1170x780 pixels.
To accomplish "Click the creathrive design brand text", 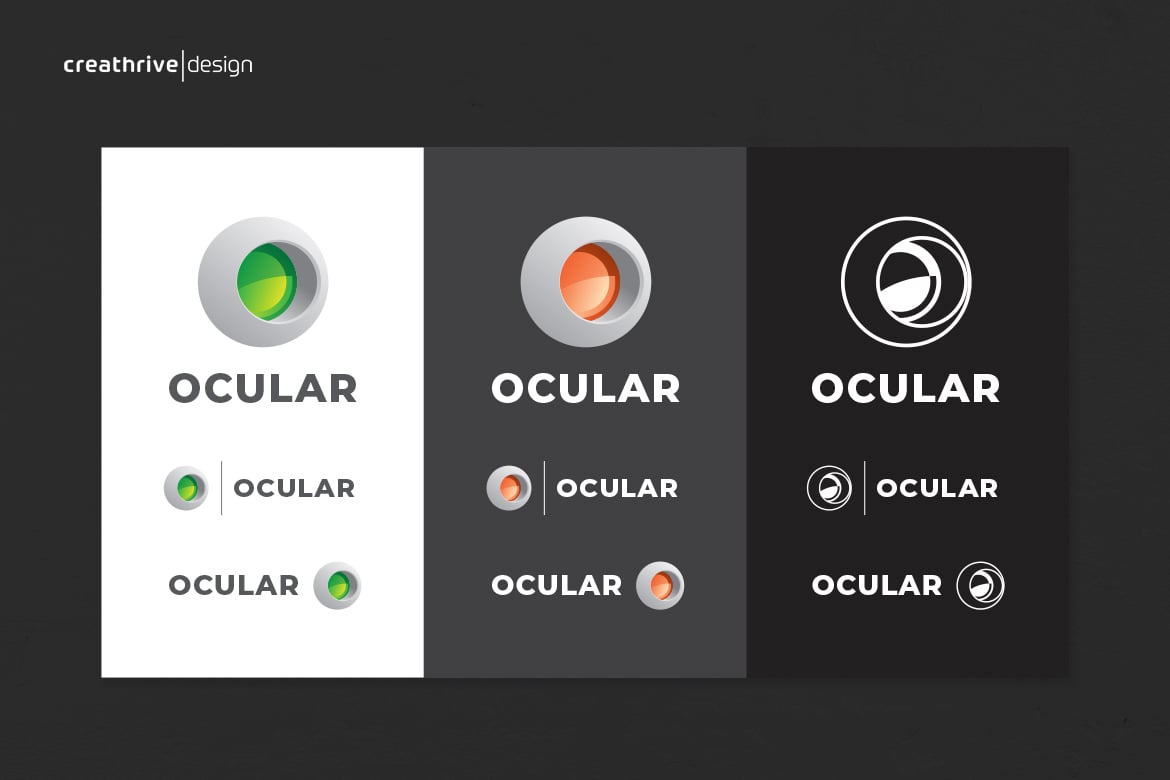I will point(158,66).
